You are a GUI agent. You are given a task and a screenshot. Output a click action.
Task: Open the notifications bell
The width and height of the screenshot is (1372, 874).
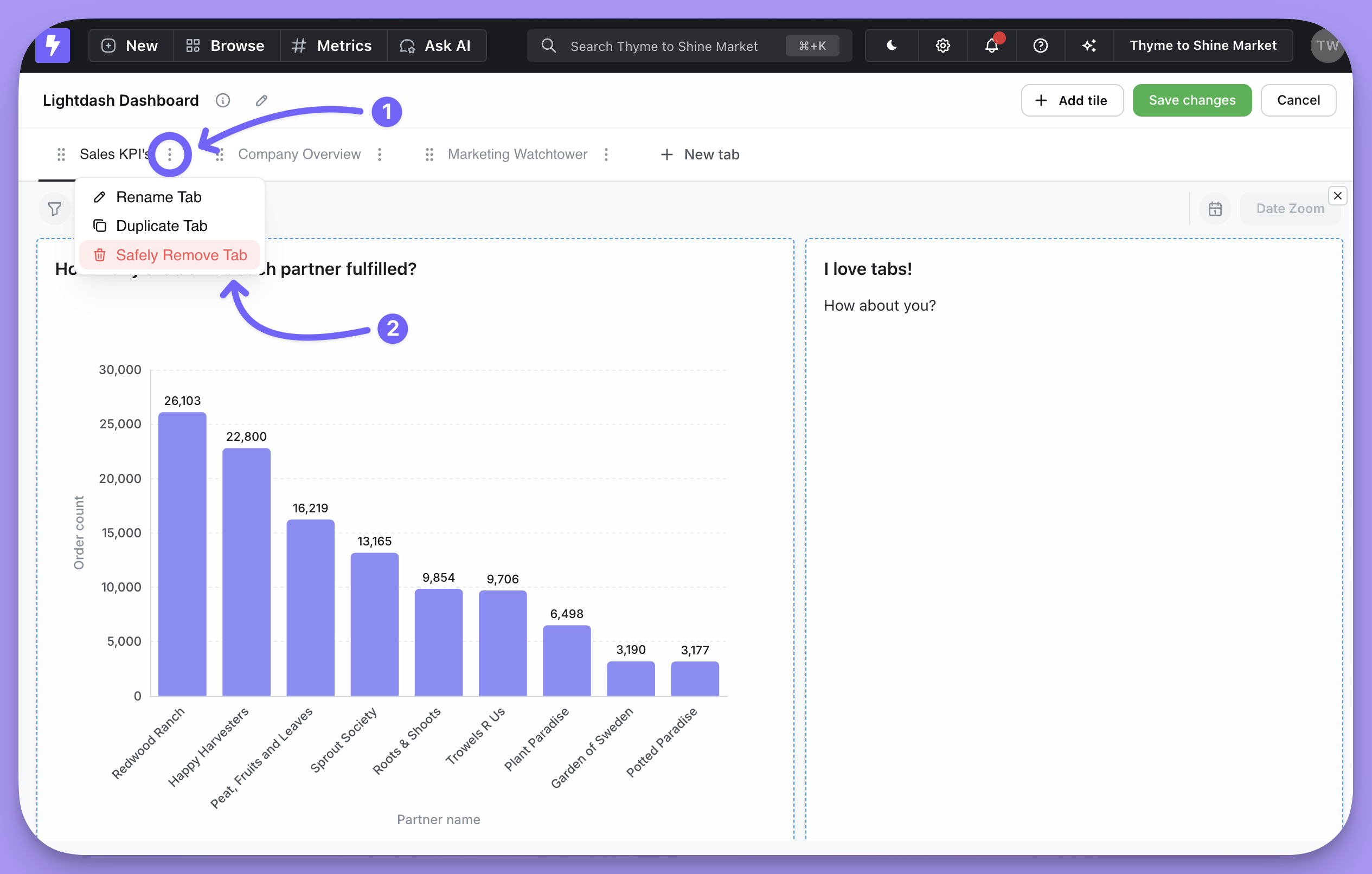[991, 46]
